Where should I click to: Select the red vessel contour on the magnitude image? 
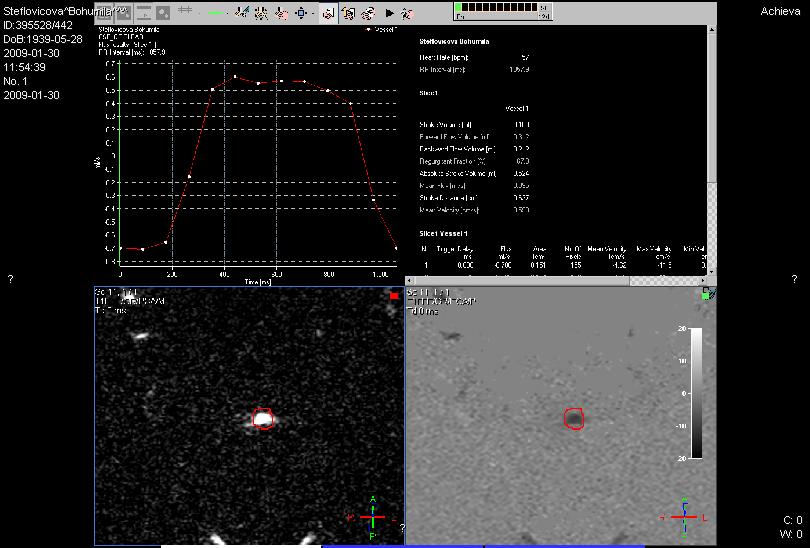(263, 418)
